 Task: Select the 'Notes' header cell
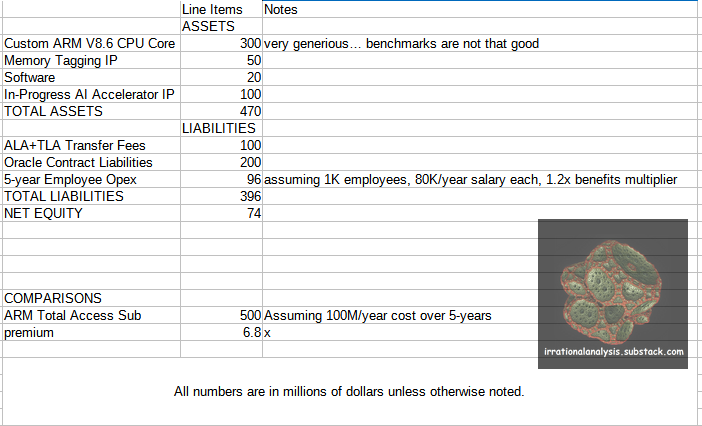(482, 9)
